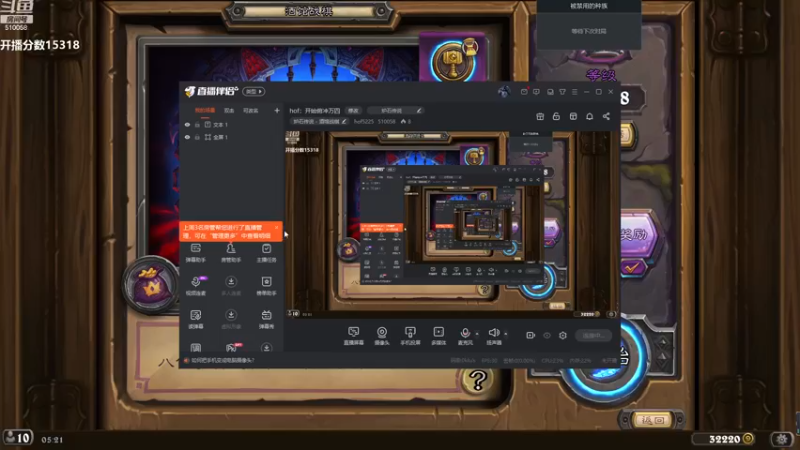
Task: Expand microphone options arrow
Action: 477,334
